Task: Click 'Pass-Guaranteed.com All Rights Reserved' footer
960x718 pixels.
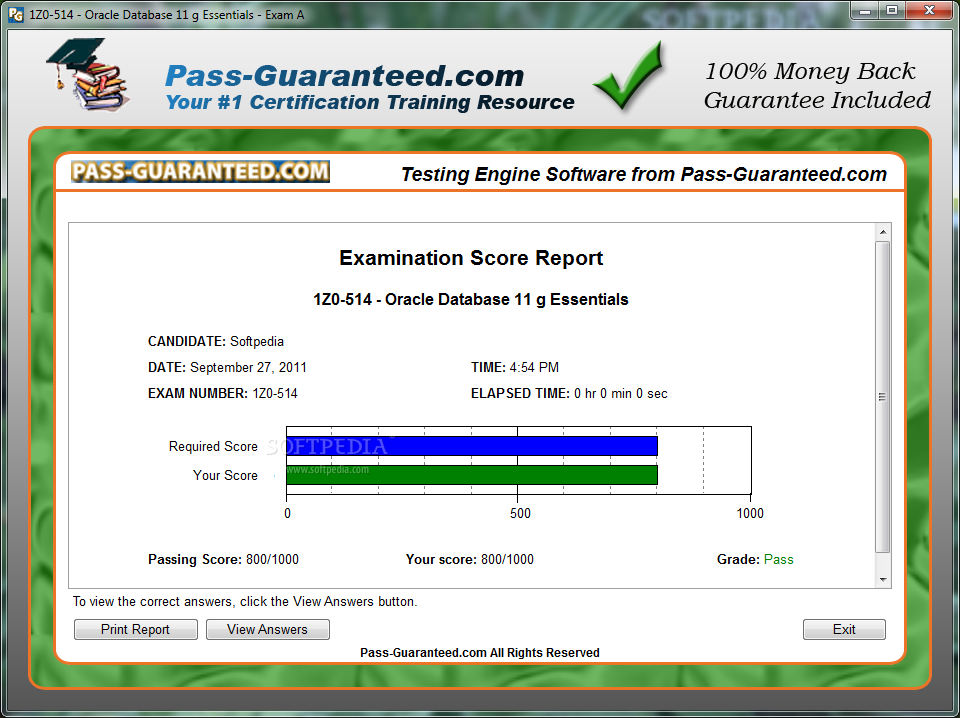Action: [480, 653]
